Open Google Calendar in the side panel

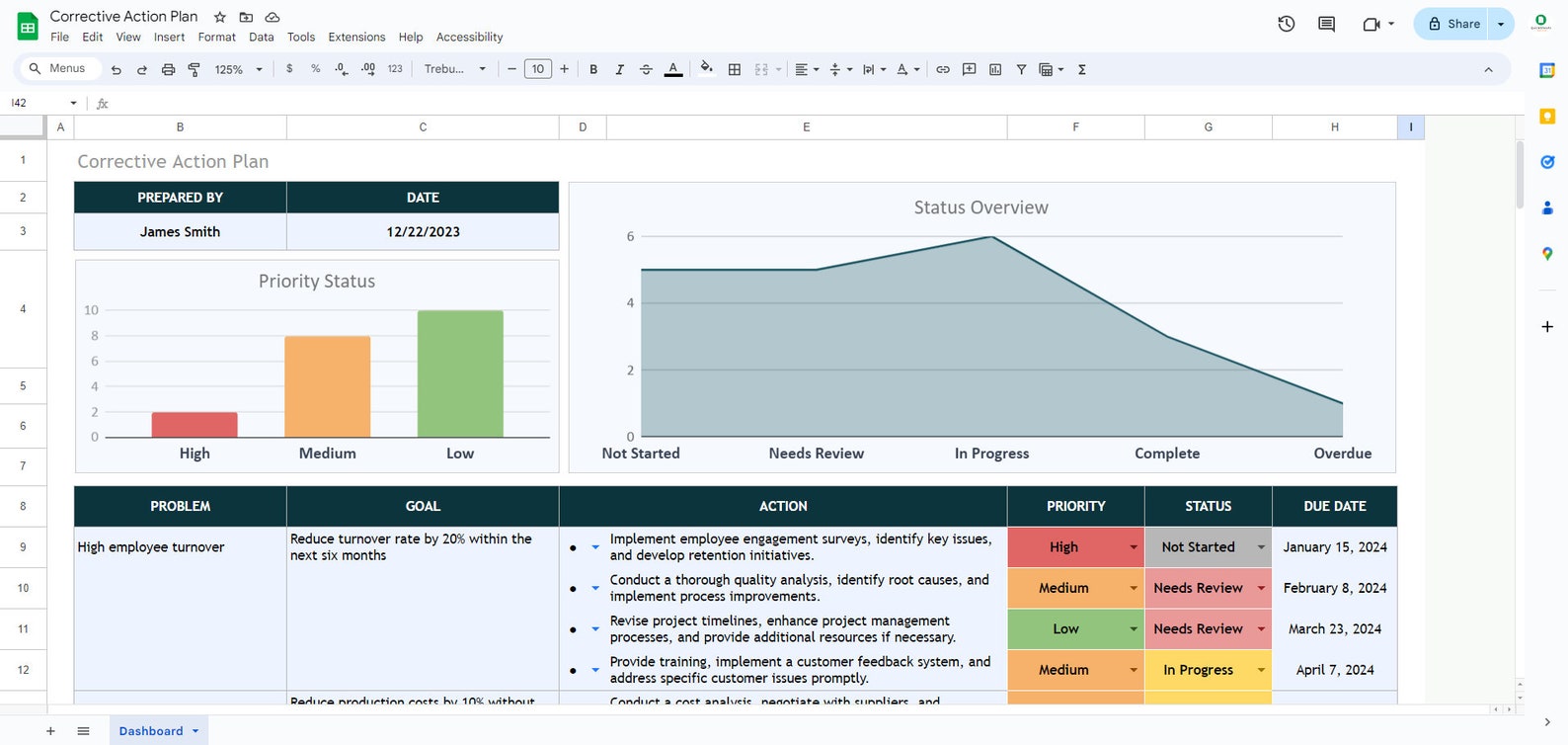(1547, 70)
